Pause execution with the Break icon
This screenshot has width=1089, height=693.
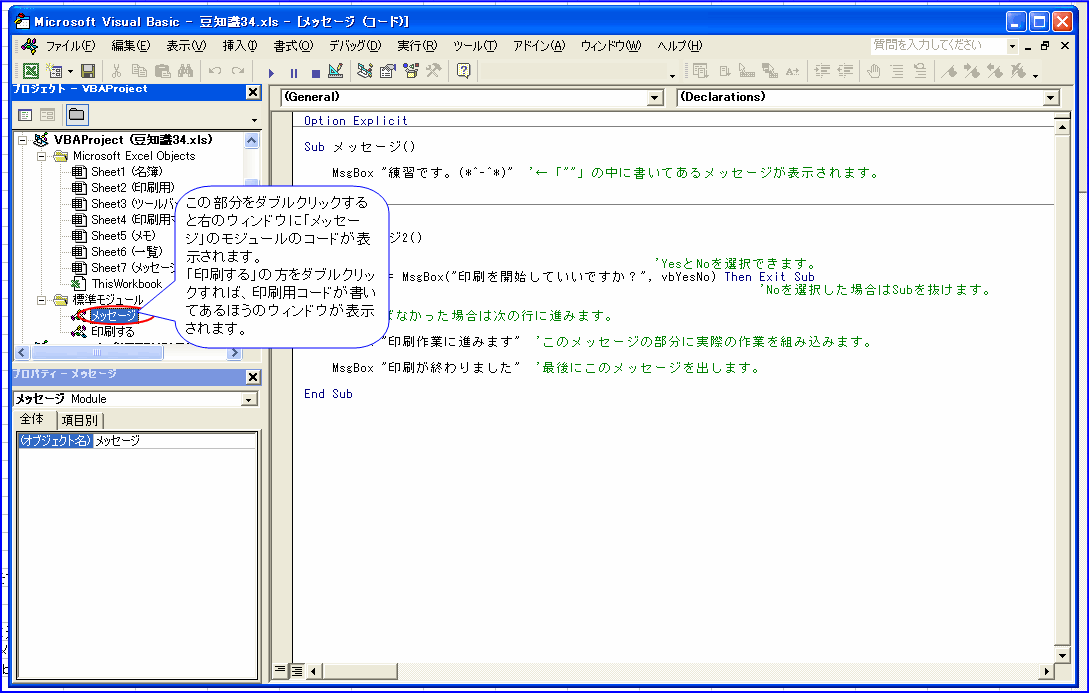point(293,72)
